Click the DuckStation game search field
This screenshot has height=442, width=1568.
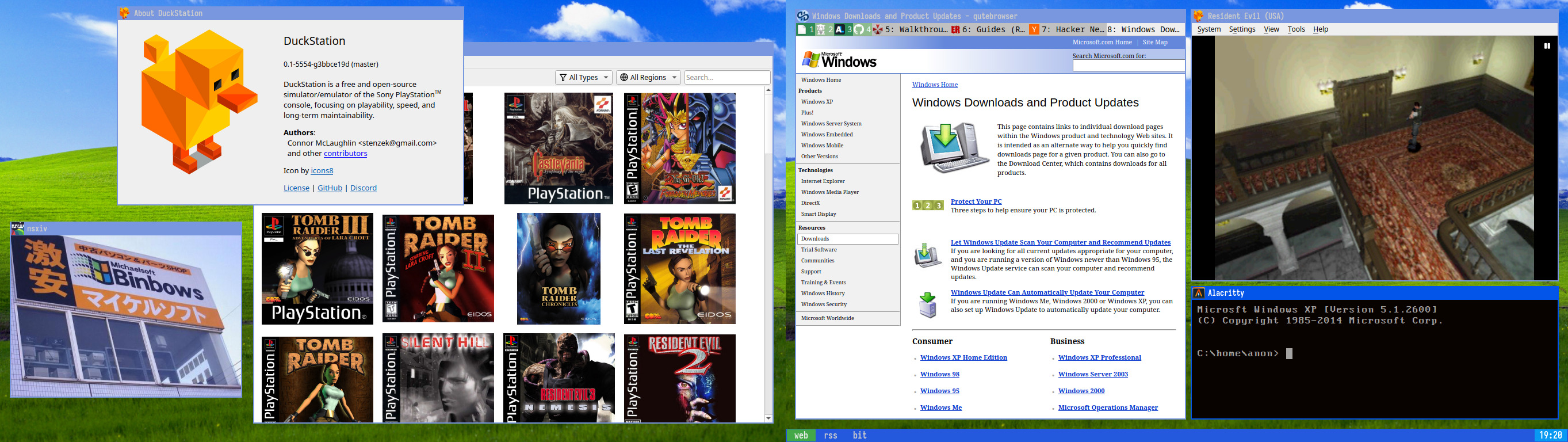coord(728,77)
